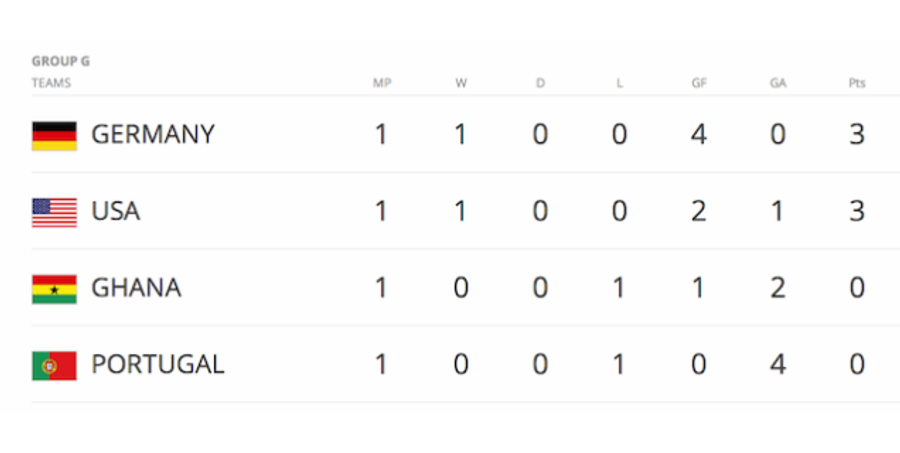This screenshot has height=453, width=900.
Task: Click the GROUP G heading
Action: [60, 61]
